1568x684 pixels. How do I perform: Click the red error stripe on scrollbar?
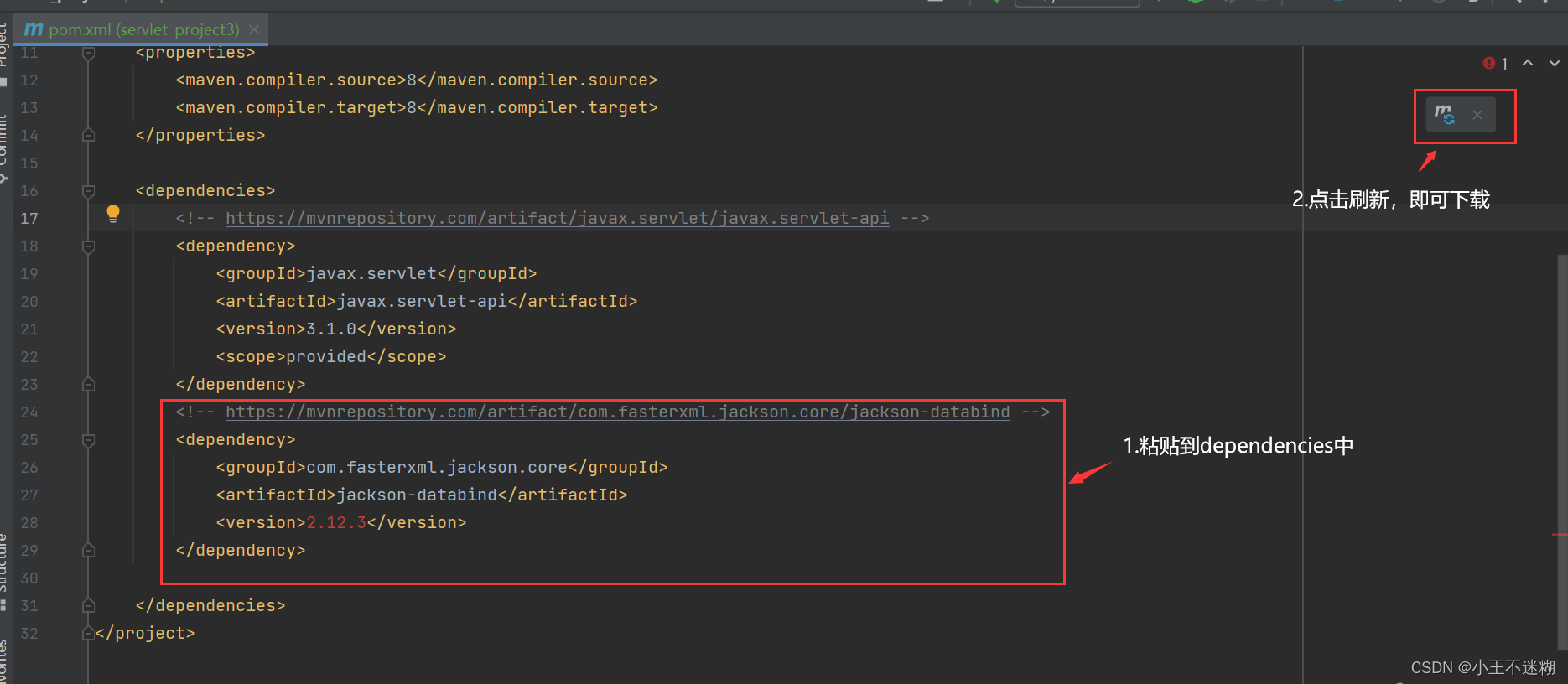[1560, 534]
